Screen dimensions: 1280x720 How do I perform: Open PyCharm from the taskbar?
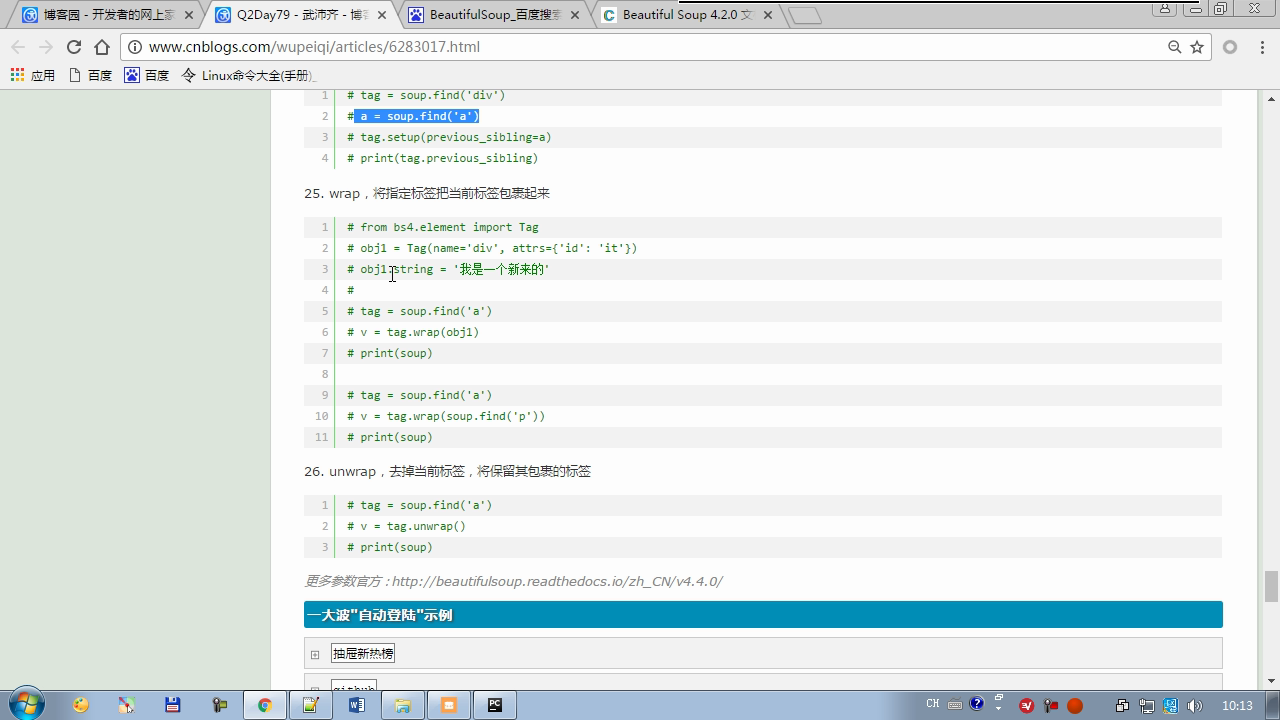pyautogui.click(x=495, y=705)
